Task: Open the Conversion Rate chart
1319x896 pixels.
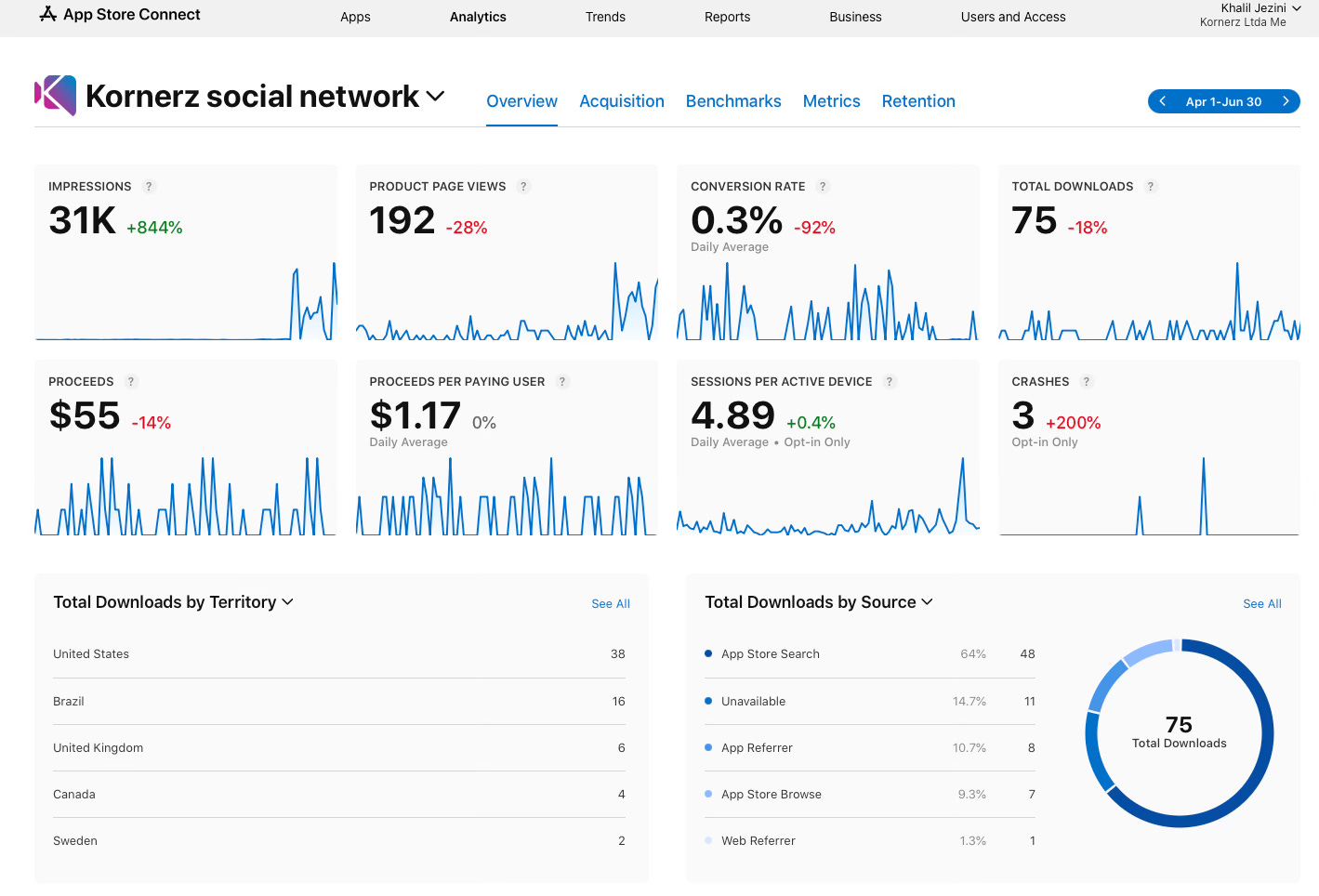Action: (828, 254)
